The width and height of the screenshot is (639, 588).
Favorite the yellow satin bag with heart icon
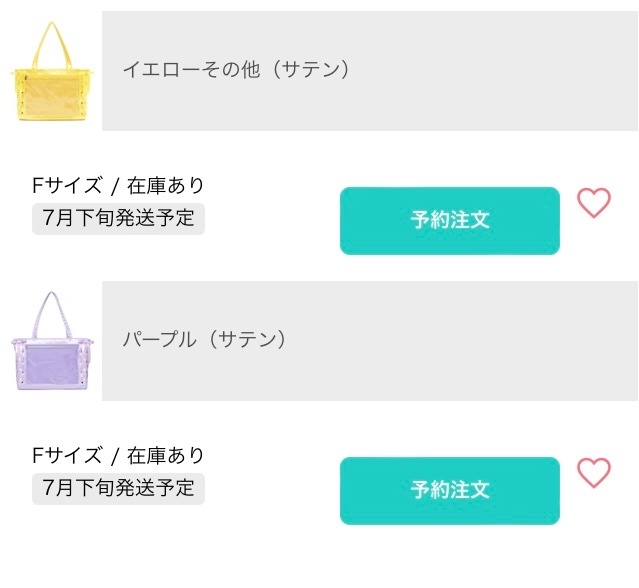pos(594,203)
